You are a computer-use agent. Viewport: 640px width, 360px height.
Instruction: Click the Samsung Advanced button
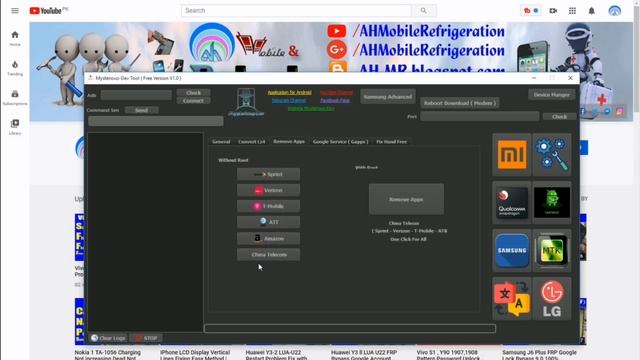click(x=388, y=97)
